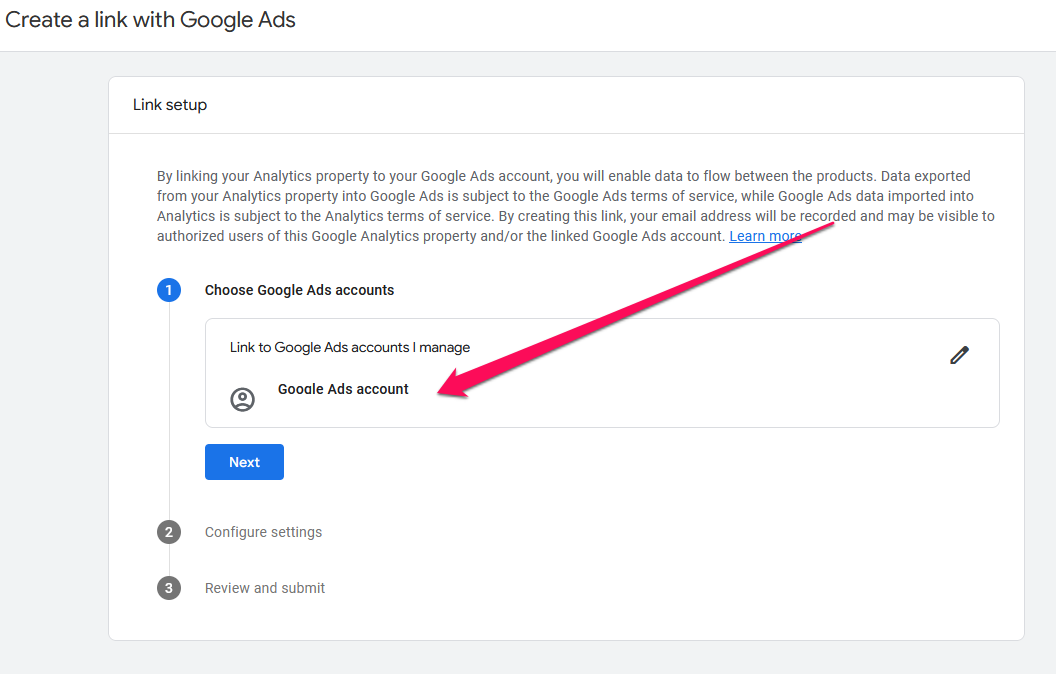The height and width of the screenshot is (674, 1056).
Task: Click Google Ads account name
Action: tap(343, 389)
